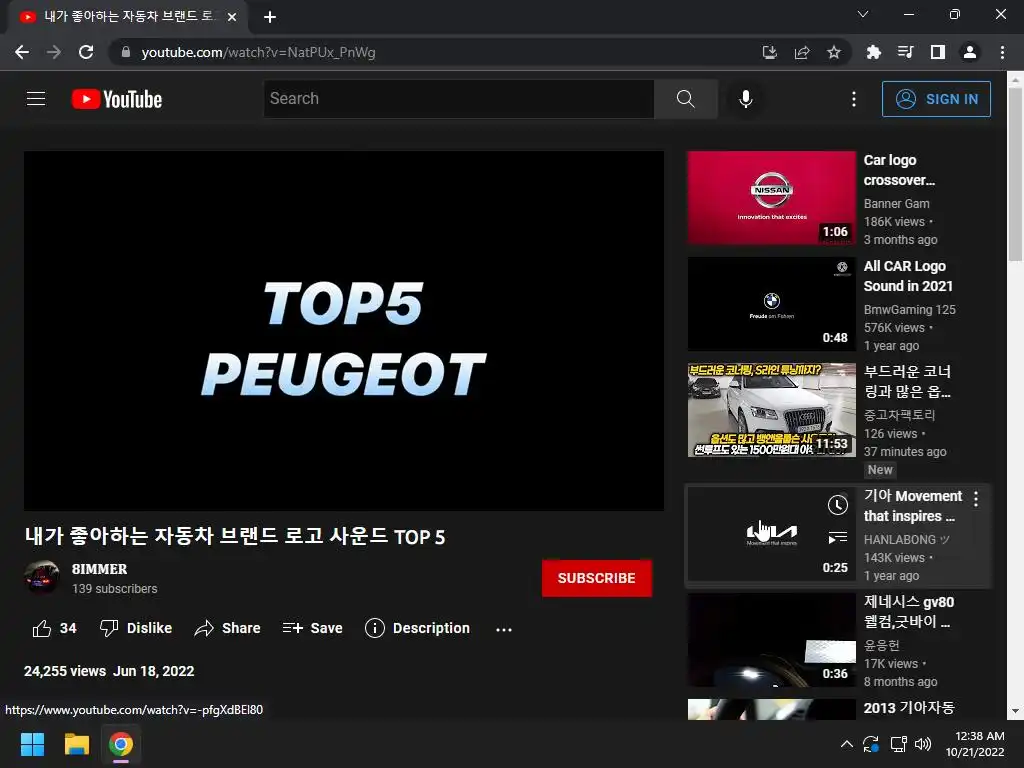Open Chrome media controls icon
This screenshot has height=768, width=1024.
coord(905,52)
